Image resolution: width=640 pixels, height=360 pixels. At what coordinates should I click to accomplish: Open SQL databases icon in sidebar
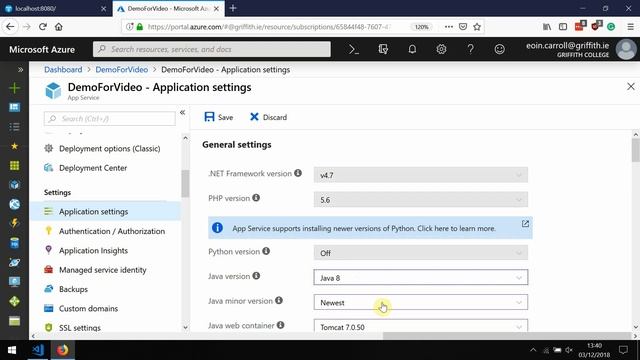pos(14,243)
